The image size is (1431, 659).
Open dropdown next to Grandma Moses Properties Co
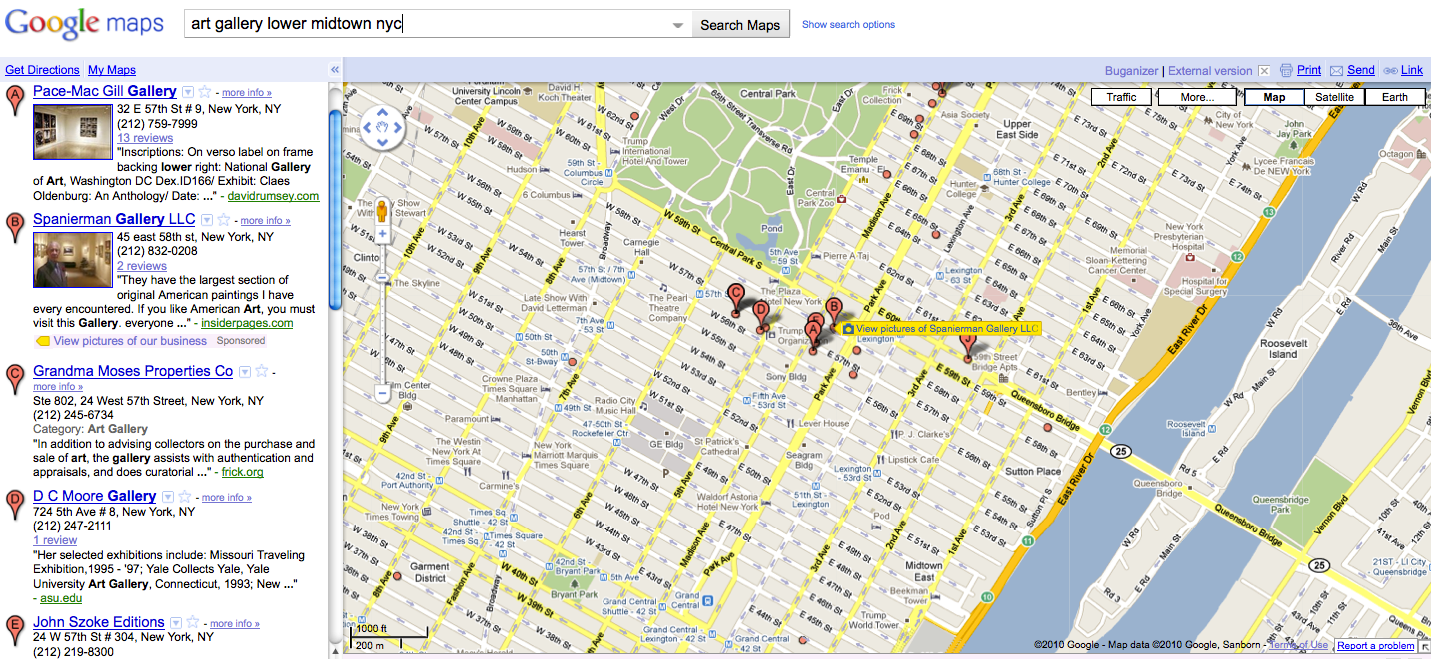click(243, 372)
